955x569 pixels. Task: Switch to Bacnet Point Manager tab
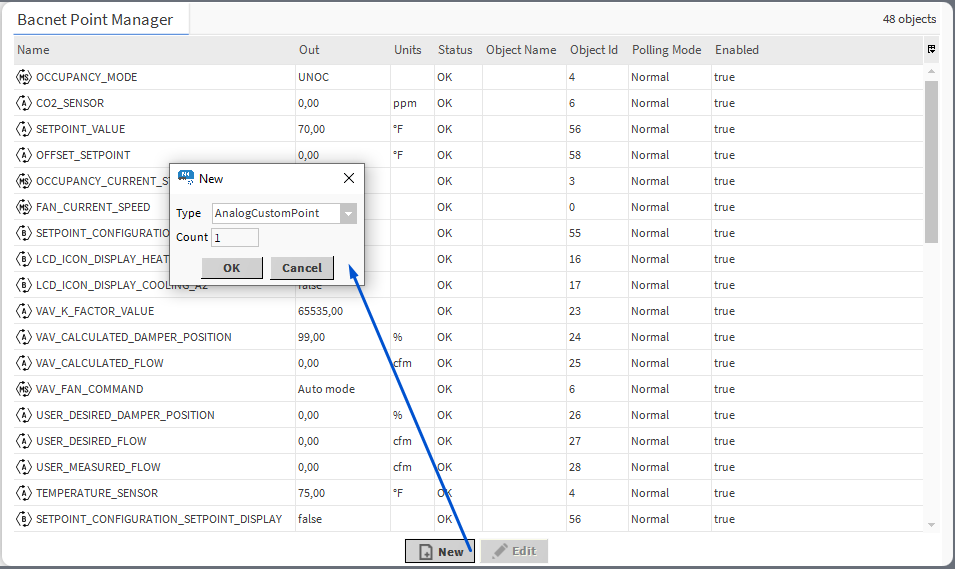coord(96,20)
